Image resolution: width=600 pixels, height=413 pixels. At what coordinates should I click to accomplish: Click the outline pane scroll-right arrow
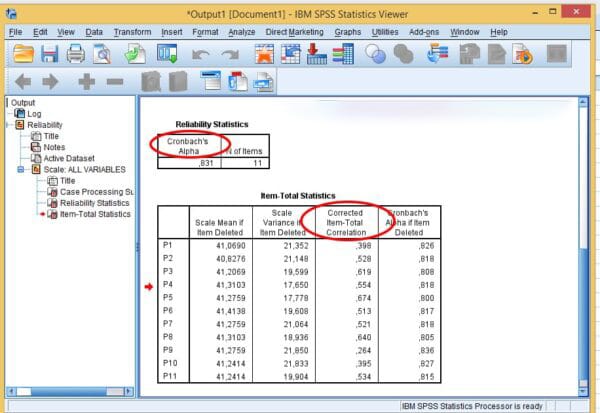pos(129,392)
